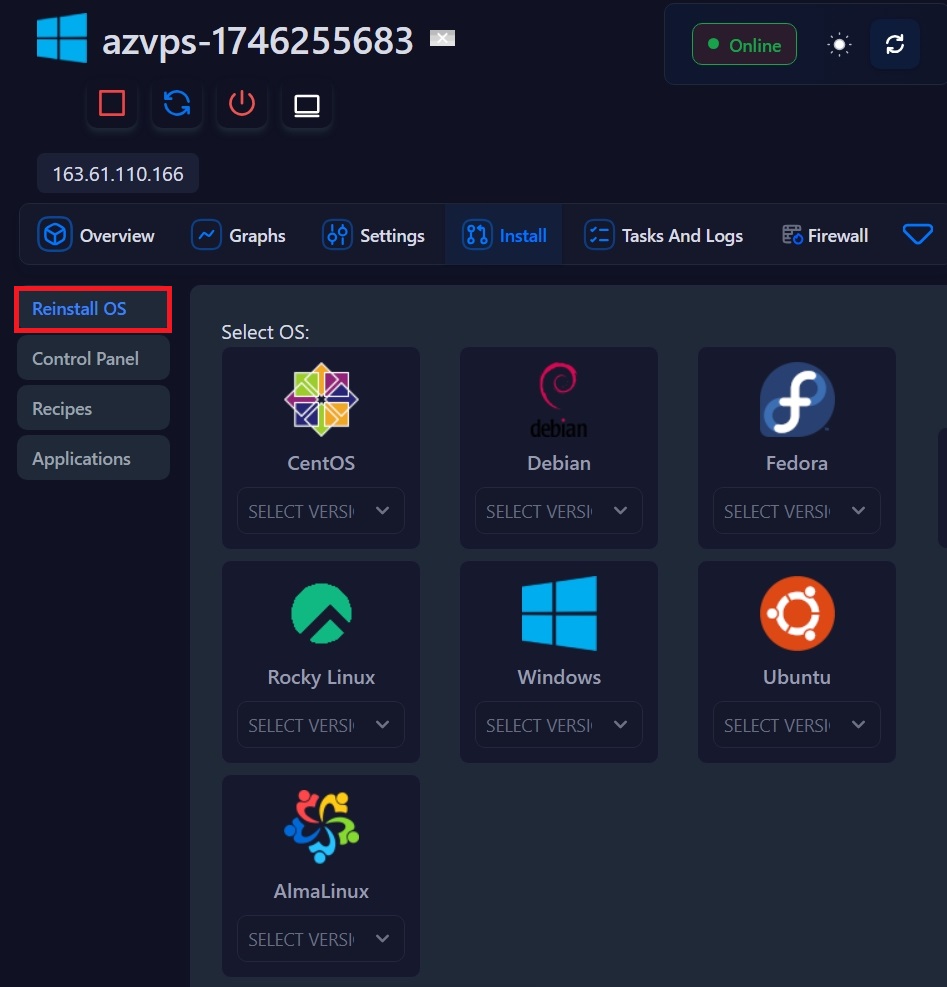Open CentOS version dropdown
This screenshot has width=947, height=987.
tap(320, 511)
